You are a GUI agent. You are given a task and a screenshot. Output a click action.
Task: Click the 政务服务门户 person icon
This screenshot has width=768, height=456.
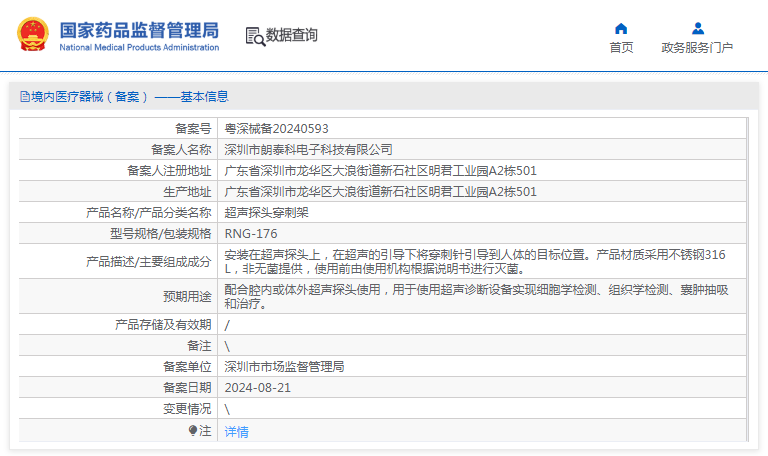point(698,28)
